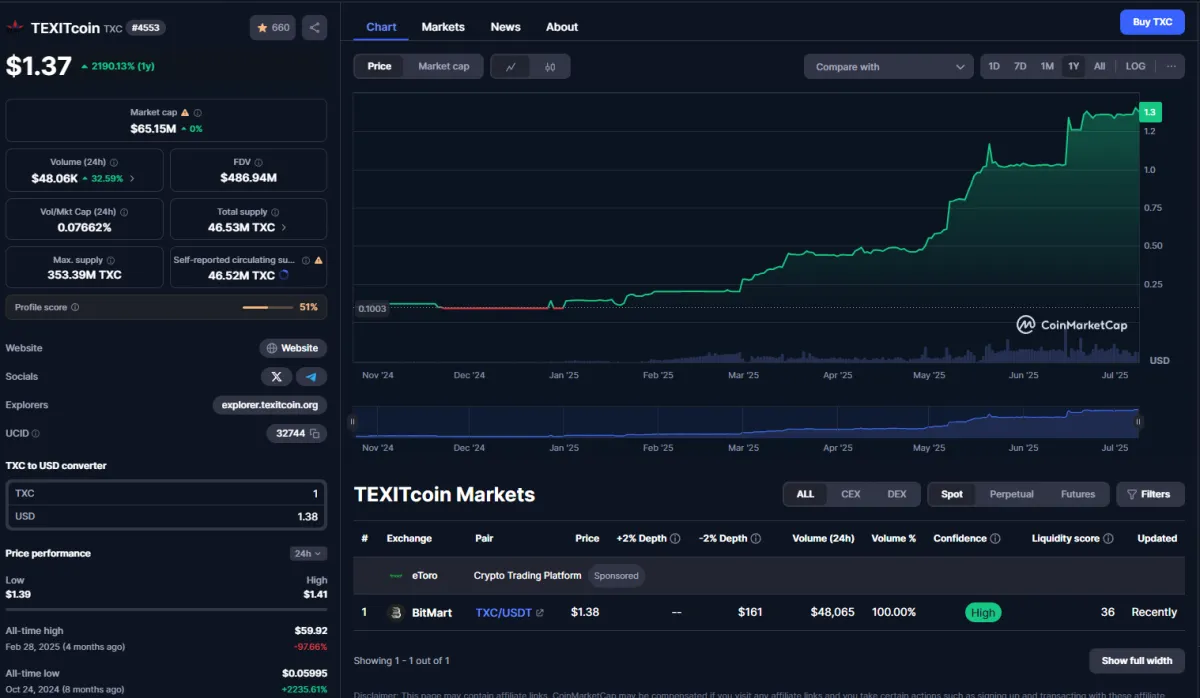Open the Market cap info tooltip icon
1200x698 pixels.
point(197,113)
